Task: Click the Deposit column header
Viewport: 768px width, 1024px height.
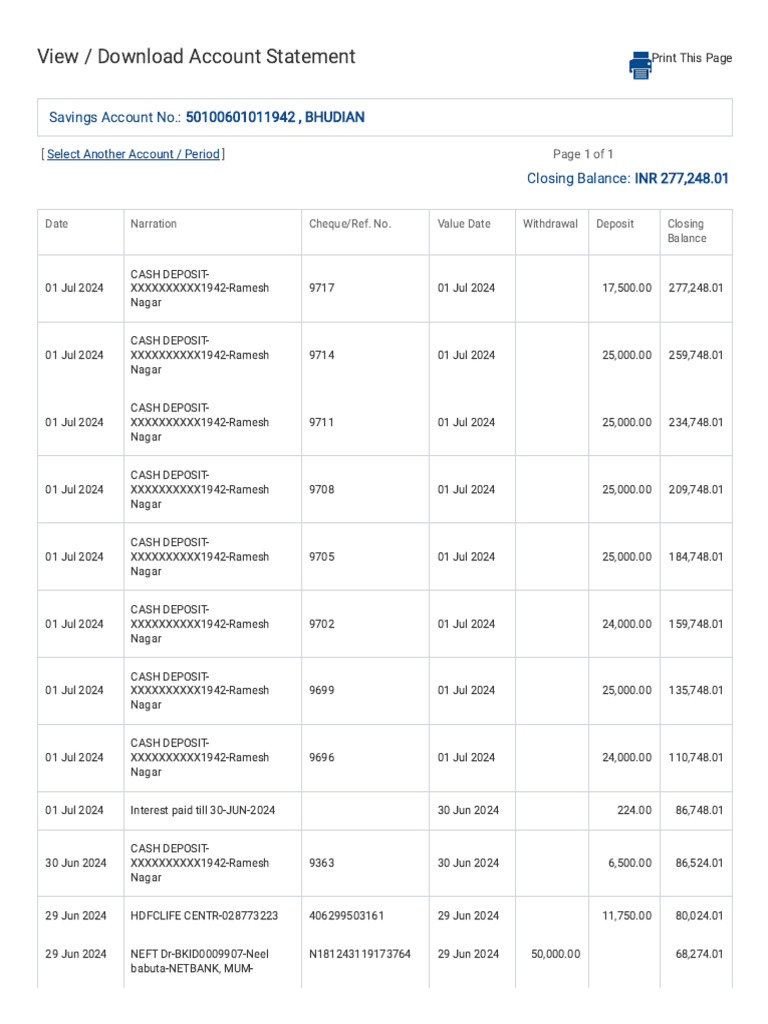Action: [615, 224]
